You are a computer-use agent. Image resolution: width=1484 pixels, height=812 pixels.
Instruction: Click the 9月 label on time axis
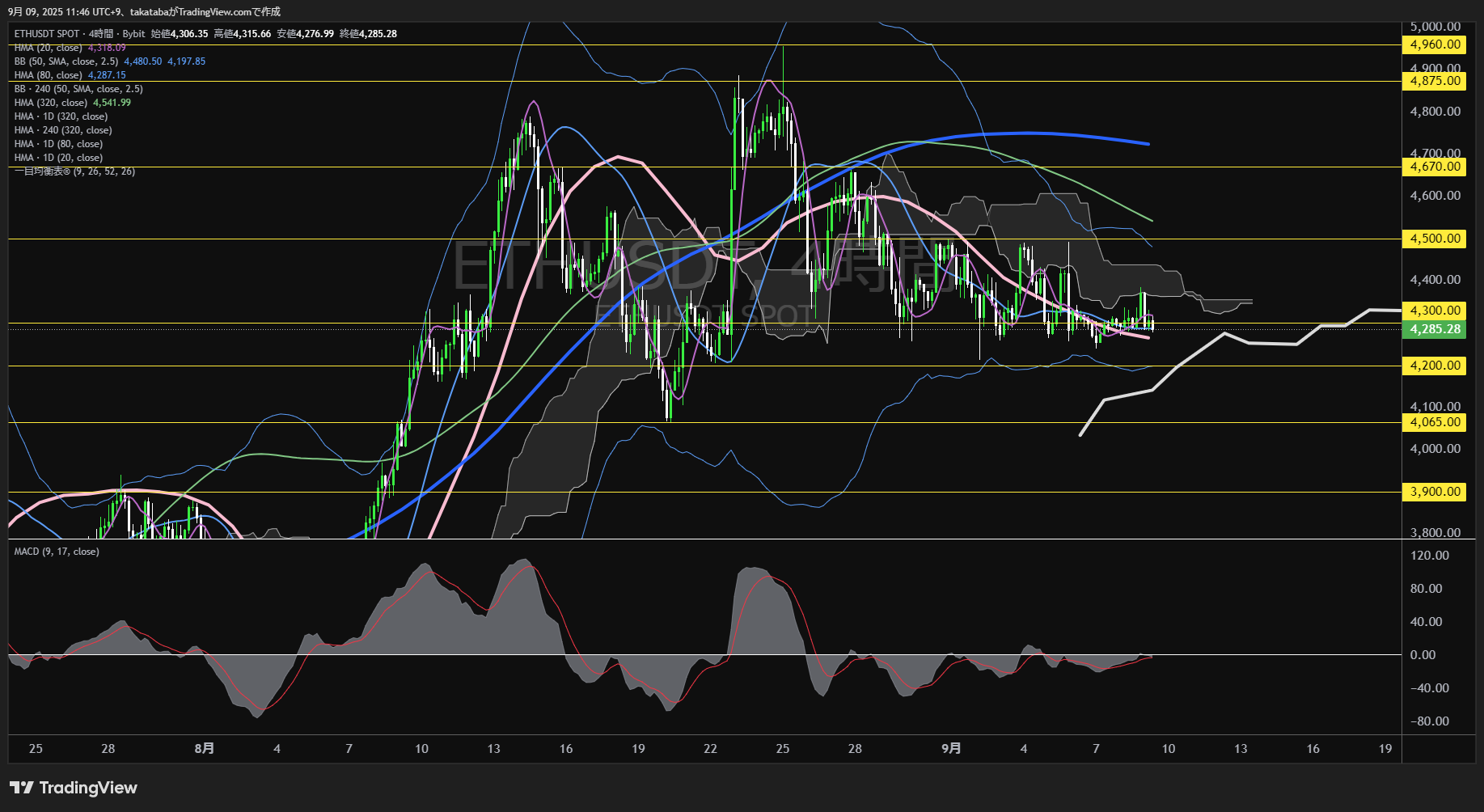pos(951,748)
